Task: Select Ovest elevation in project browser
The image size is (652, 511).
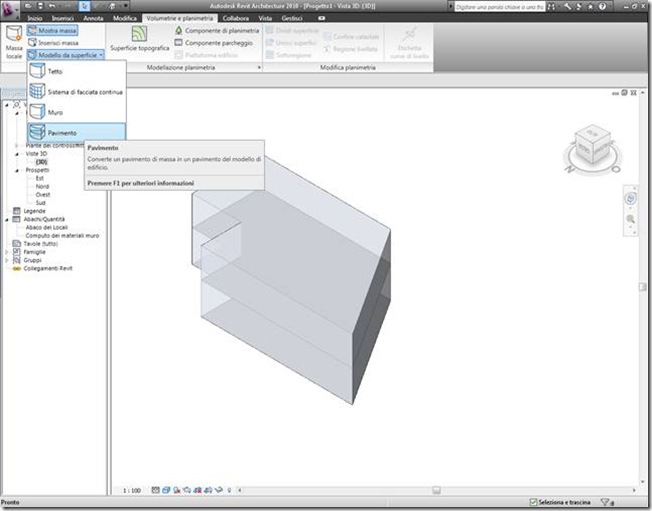Action: (42, 195)
